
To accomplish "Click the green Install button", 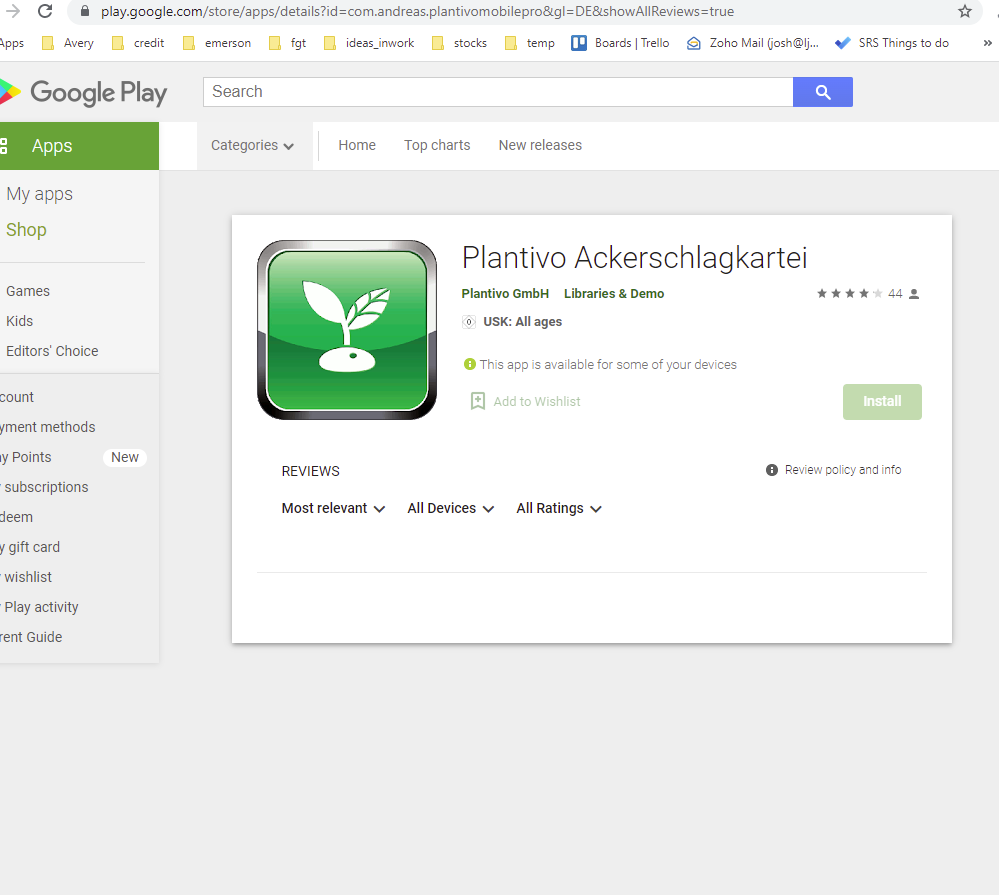I will [882, 401].
